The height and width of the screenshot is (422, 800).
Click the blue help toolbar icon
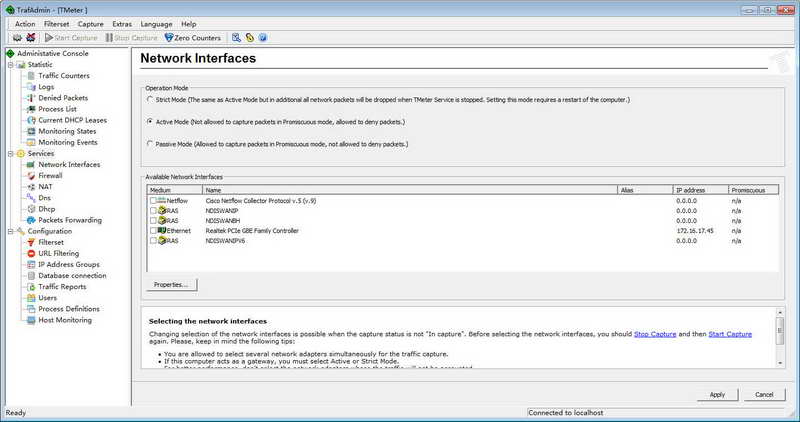point(263,38)
